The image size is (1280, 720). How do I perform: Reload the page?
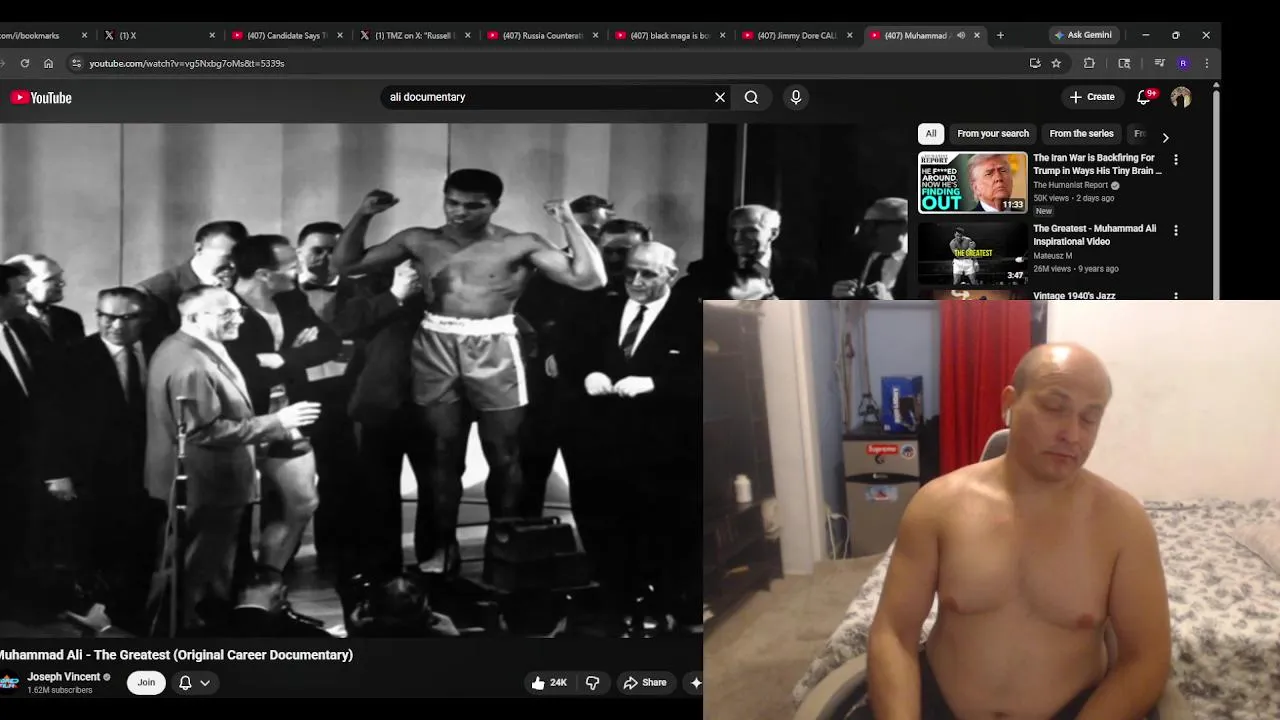pos(24,63)
